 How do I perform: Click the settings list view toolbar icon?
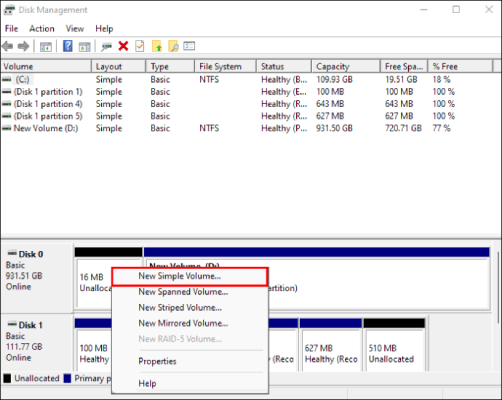coord(189,46)
